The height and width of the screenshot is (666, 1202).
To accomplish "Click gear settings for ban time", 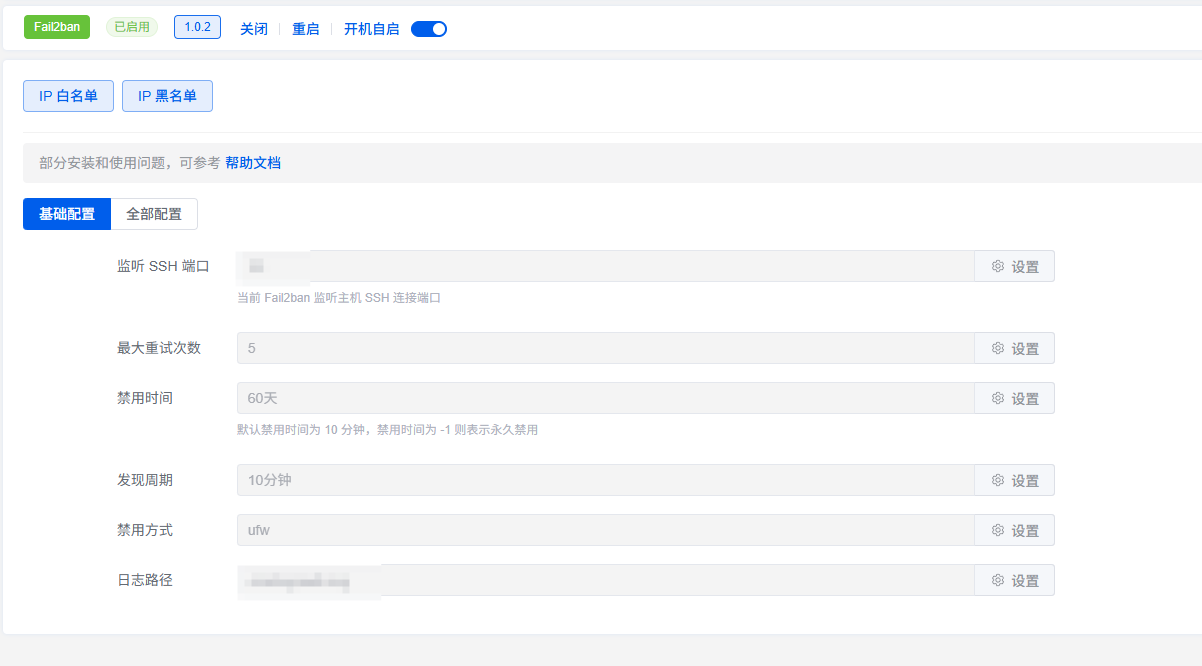I will point(1014,398).
